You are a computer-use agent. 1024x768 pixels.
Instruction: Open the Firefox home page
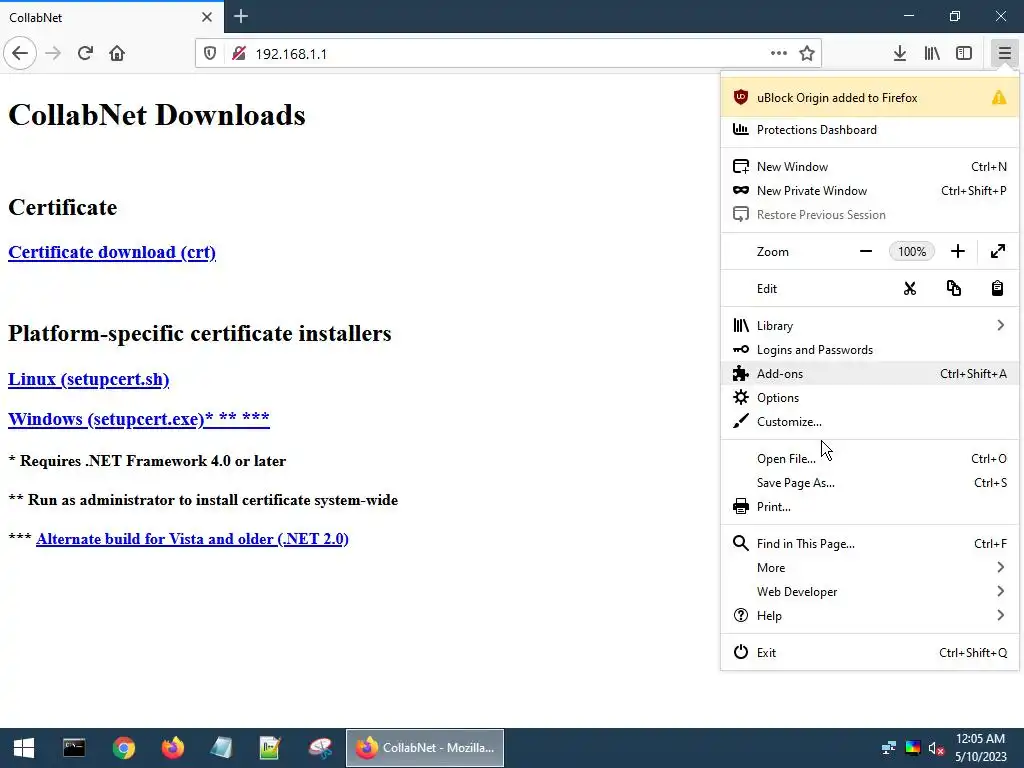[117, 53]
